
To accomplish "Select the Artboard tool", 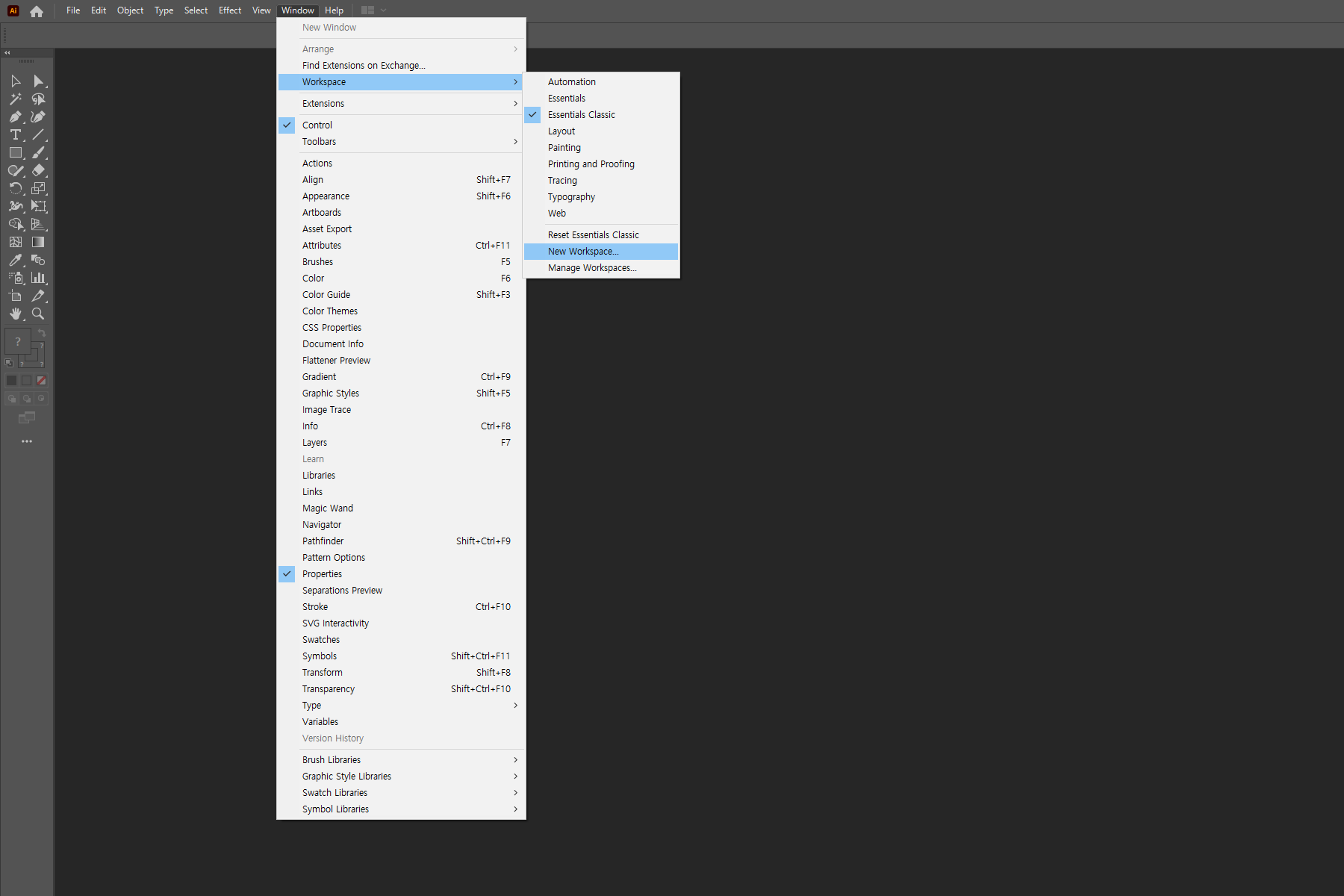I will coord(16,296).
